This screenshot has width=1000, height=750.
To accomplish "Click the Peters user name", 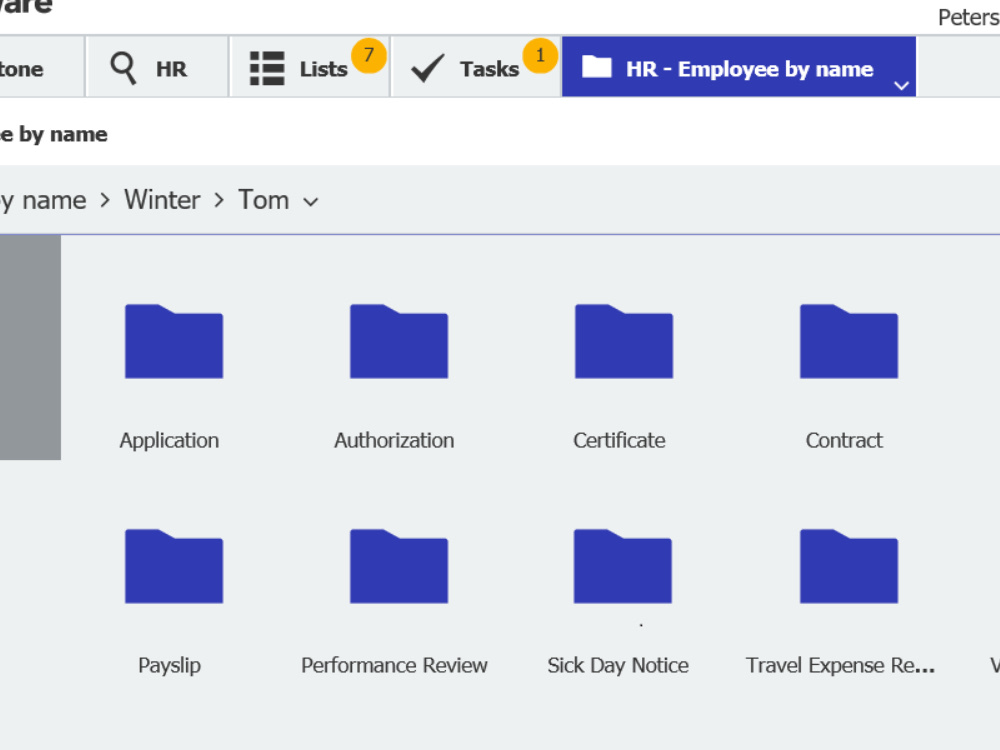I will pos(969,17).
